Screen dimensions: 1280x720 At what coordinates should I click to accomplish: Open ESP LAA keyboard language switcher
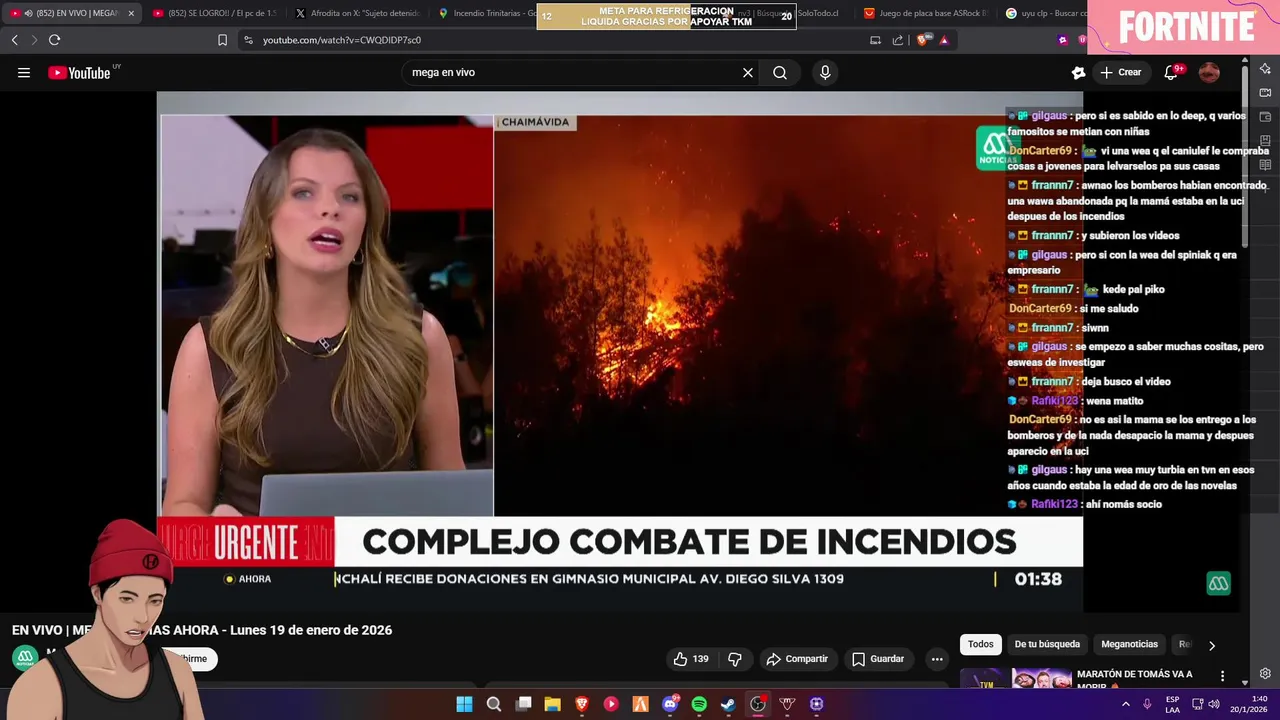pos(1172,704)
